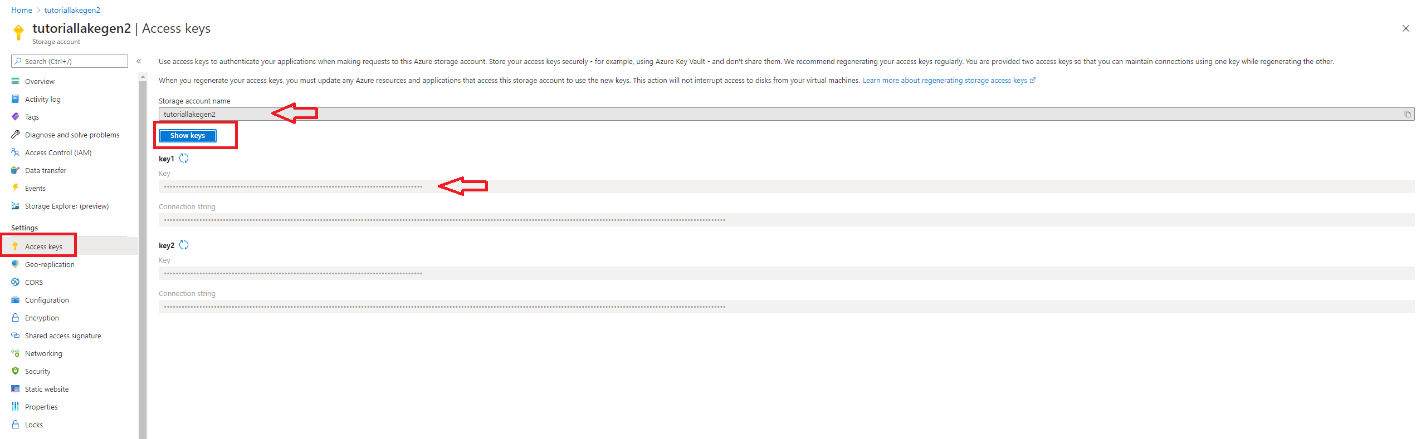
Task: Go to Home breadcrumb link
Action: (21, 9)
